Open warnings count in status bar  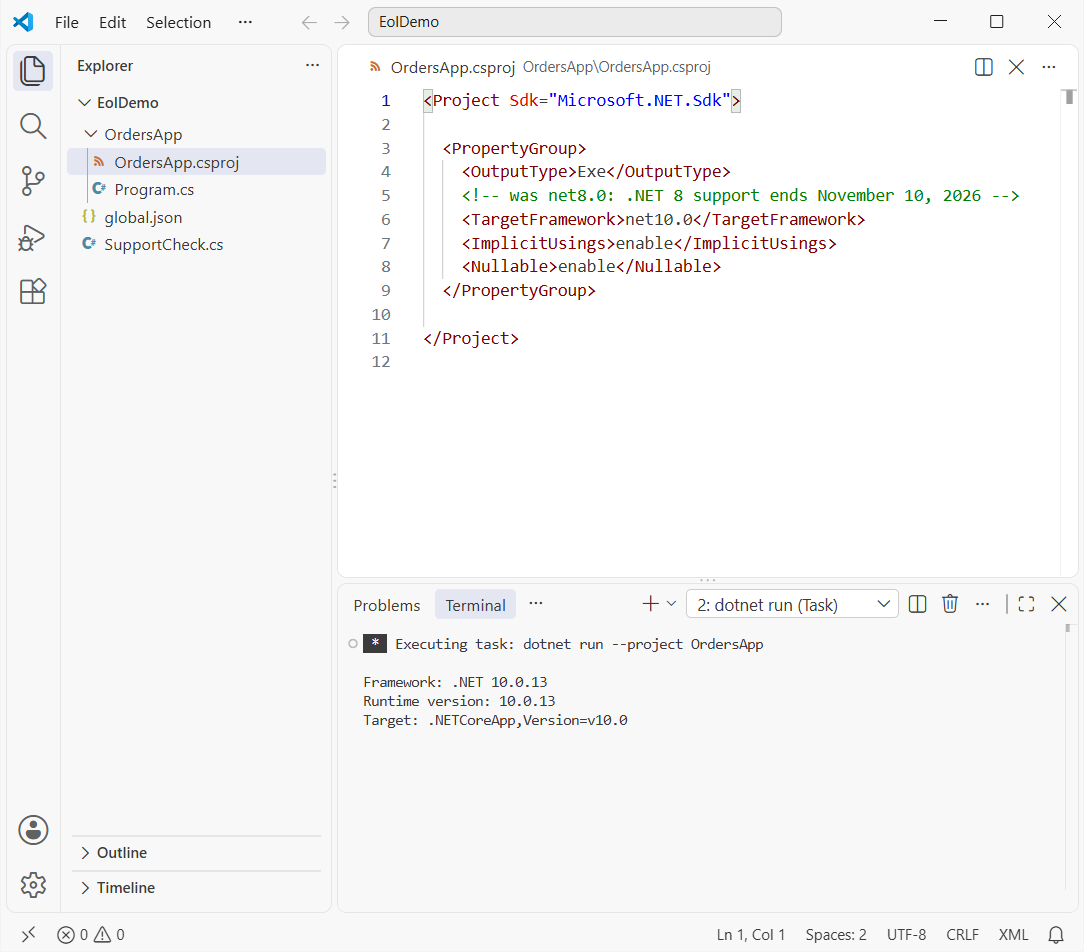point(109,935)
